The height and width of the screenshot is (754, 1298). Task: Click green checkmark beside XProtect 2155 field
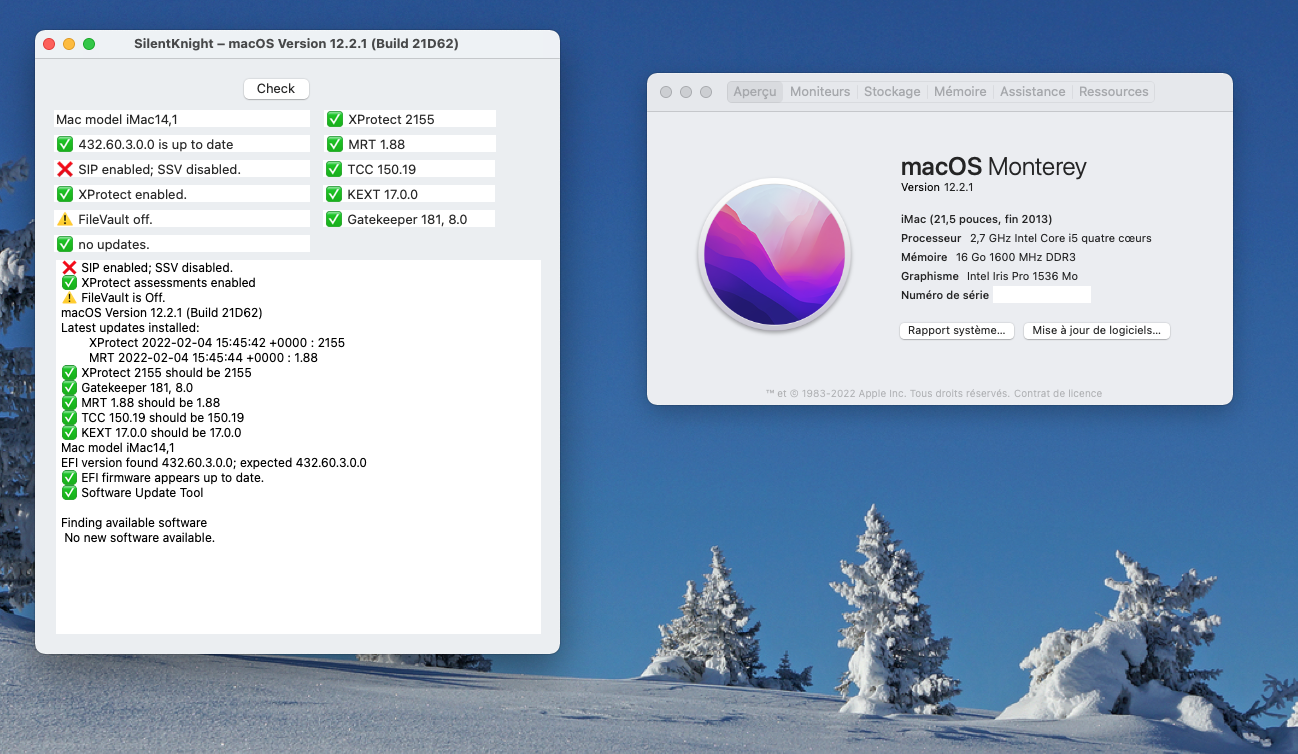pos(335,119)
